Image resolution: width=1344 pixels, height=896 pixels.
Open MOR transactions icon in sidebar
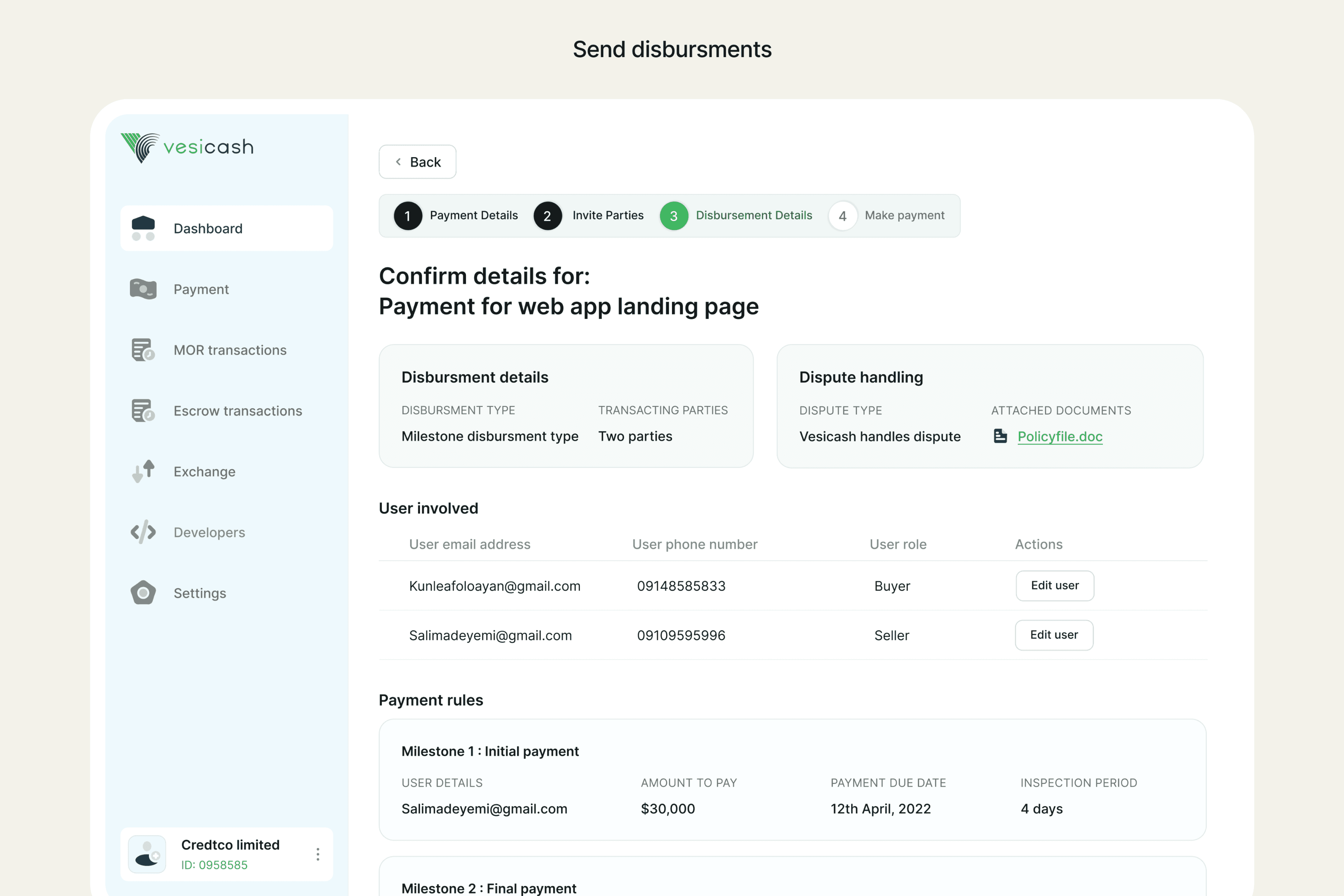coord(143,350)
